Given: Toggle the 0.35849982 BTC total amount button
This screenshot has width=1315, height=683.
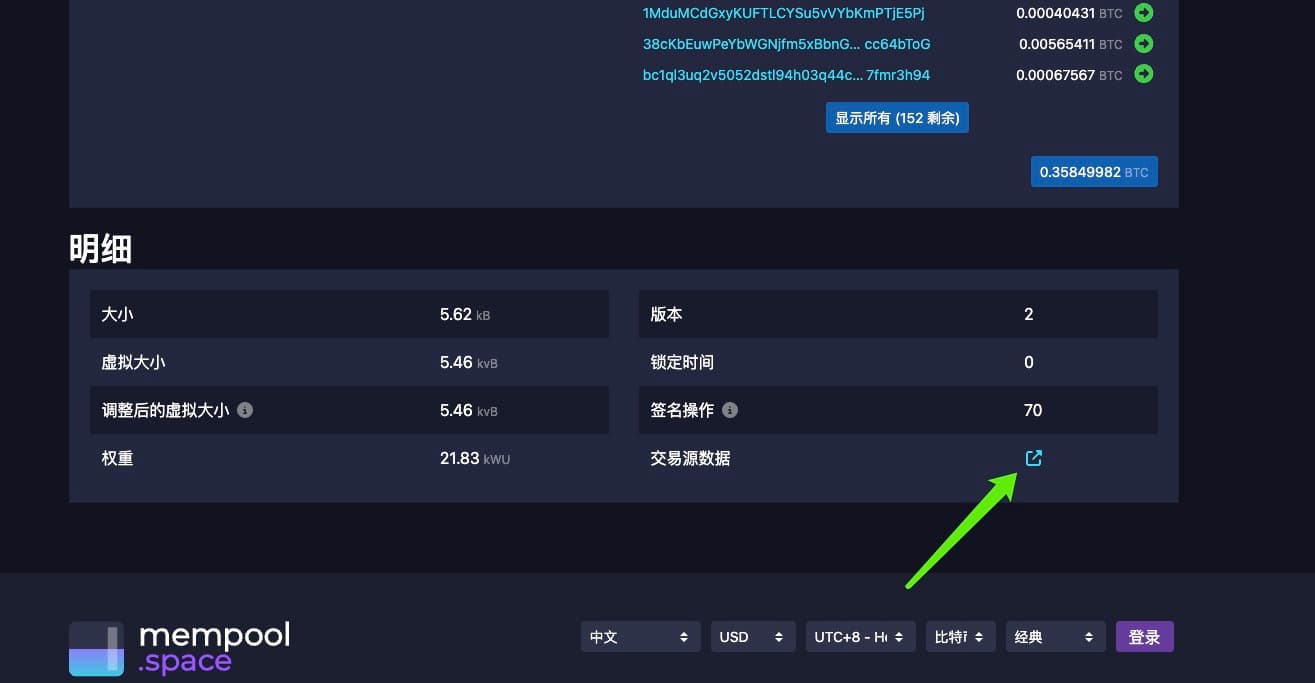Looking at the screenshot, I should (x=1094, y=172).
